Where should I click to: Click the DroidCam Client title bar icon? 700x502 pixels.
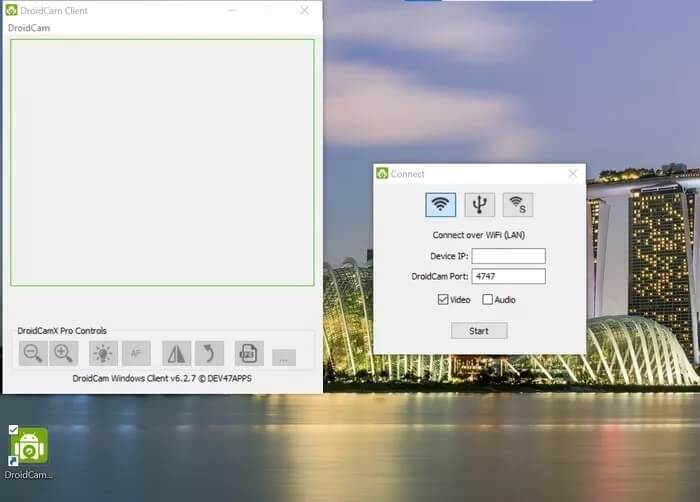(12, 10)
